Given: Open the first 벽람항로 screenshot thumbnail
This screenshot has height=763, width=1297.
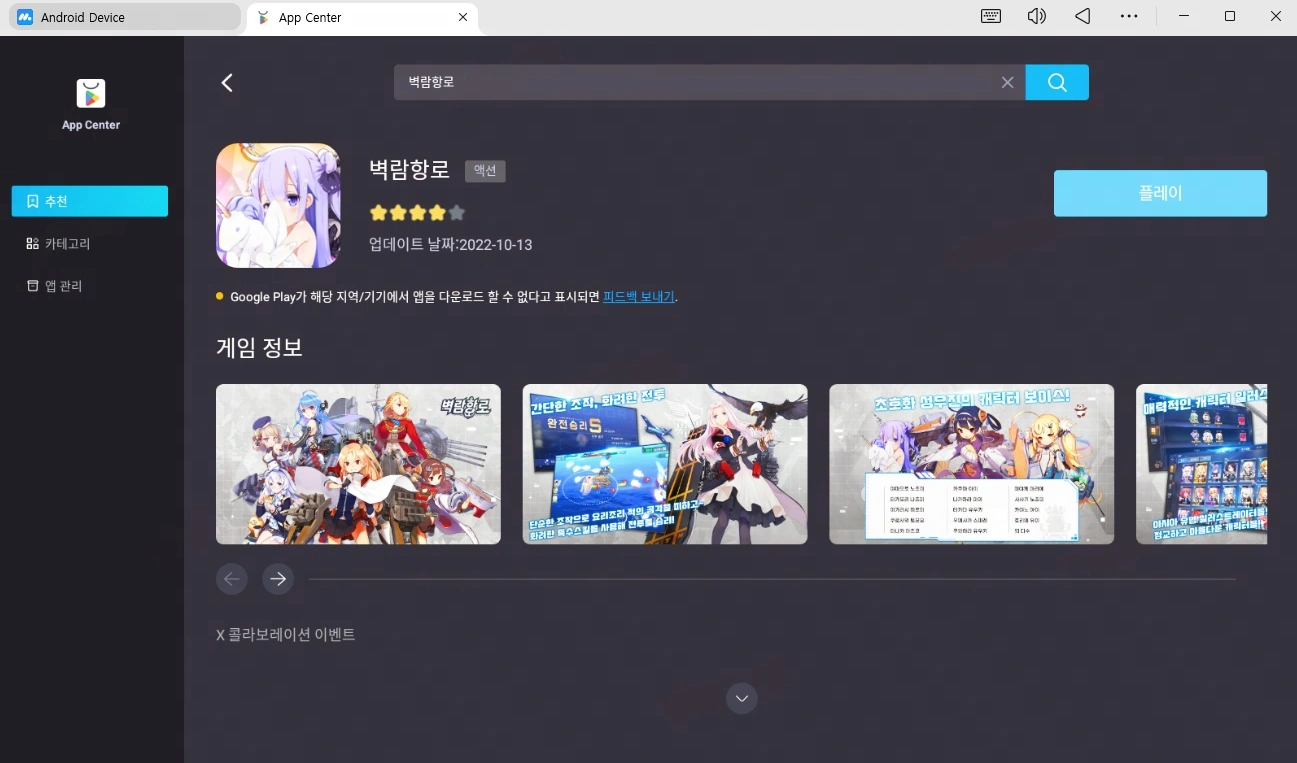Looking at the screenshot, I should click(358, 463).
